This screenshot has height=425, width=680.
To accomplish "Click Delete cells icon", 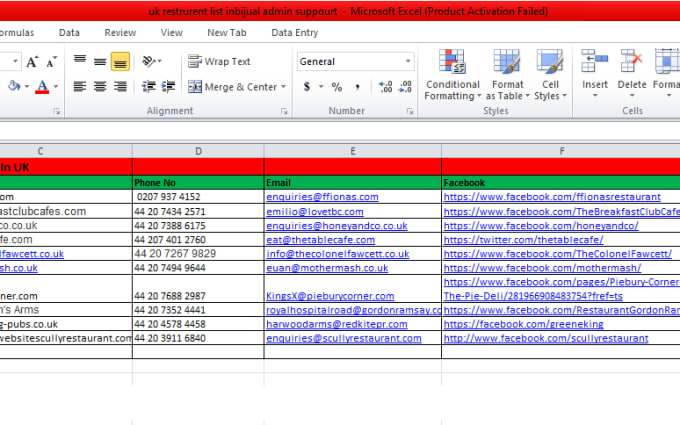I will [631, 61].
